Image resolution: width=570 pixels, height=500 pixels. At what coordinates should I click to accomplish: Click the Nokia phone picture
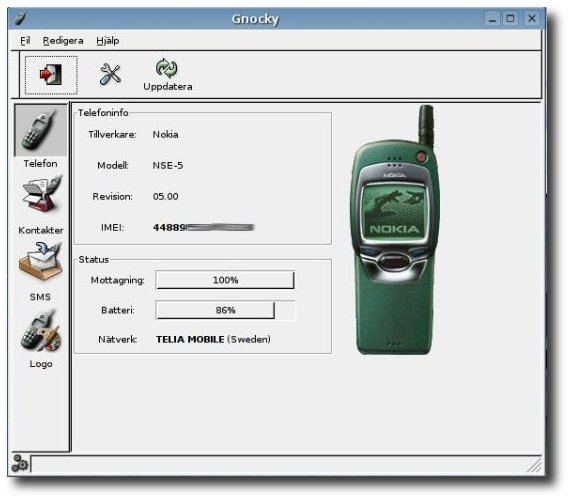394,230
